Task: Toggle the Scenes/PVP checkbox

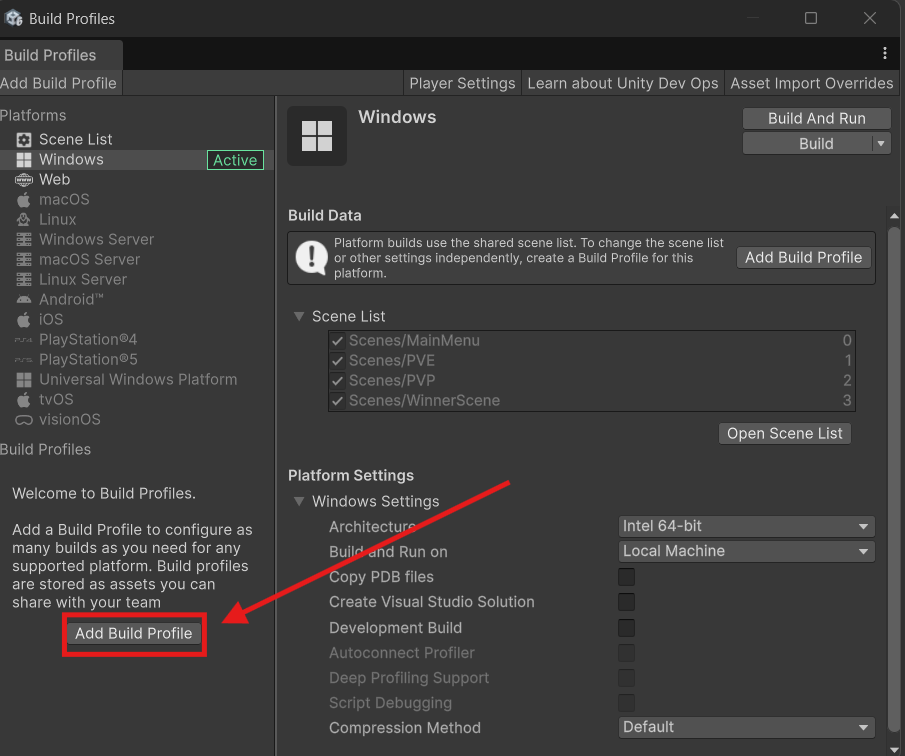Action: point(337,381)
